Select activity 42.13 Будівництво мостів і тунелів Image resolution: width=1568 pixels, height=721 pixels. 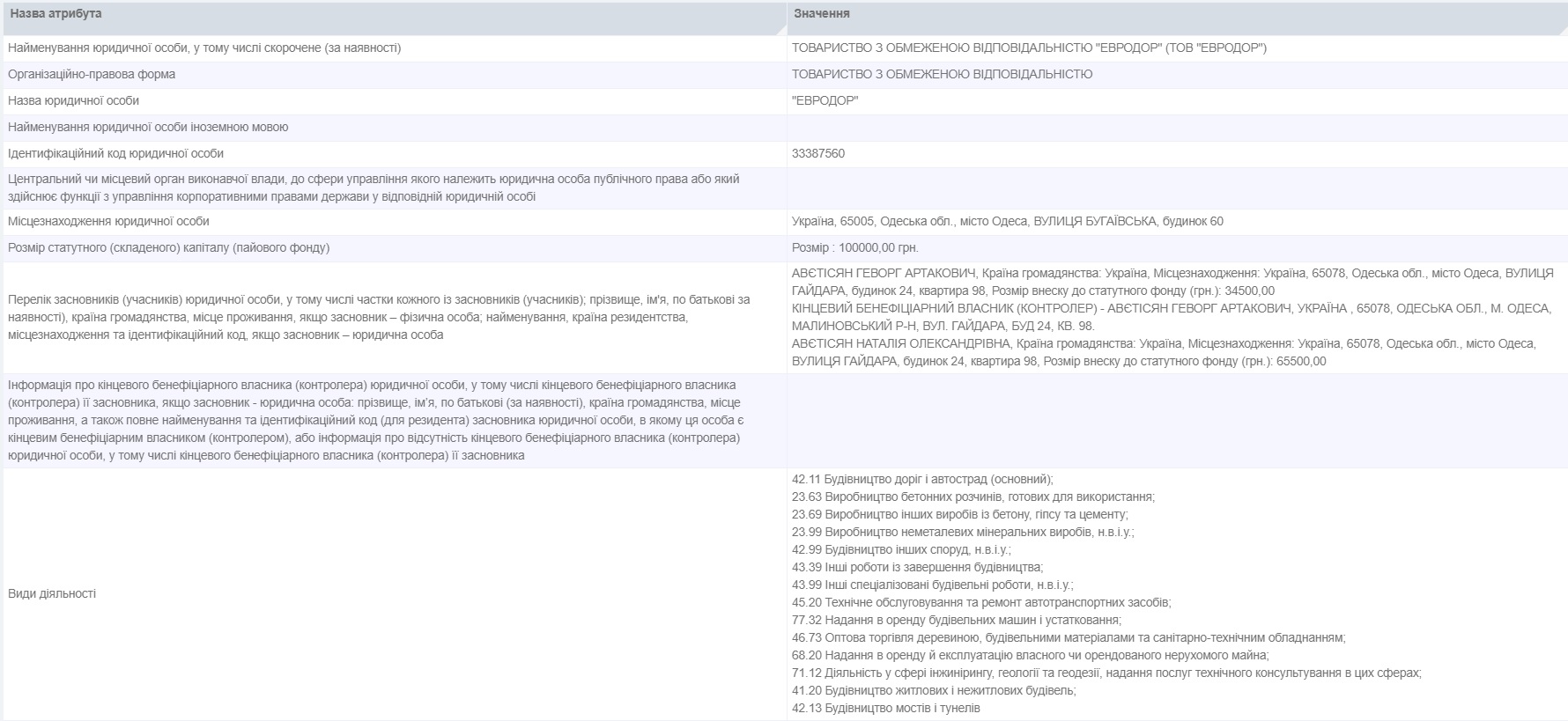[x=886, y=709]
